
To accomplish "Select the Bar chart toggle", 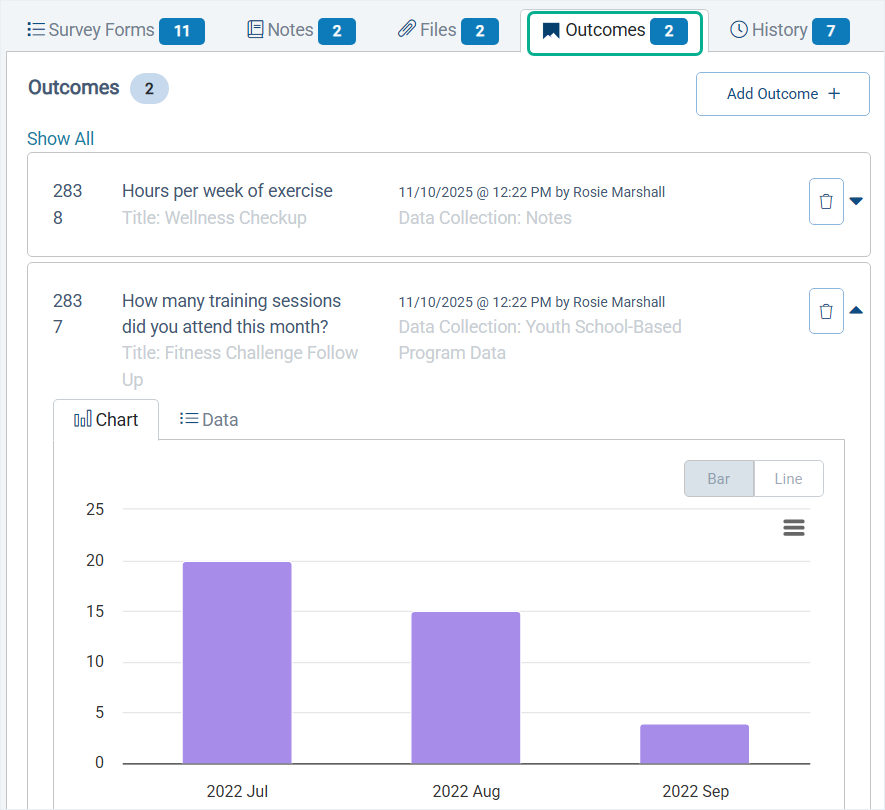I will [718, 479].
